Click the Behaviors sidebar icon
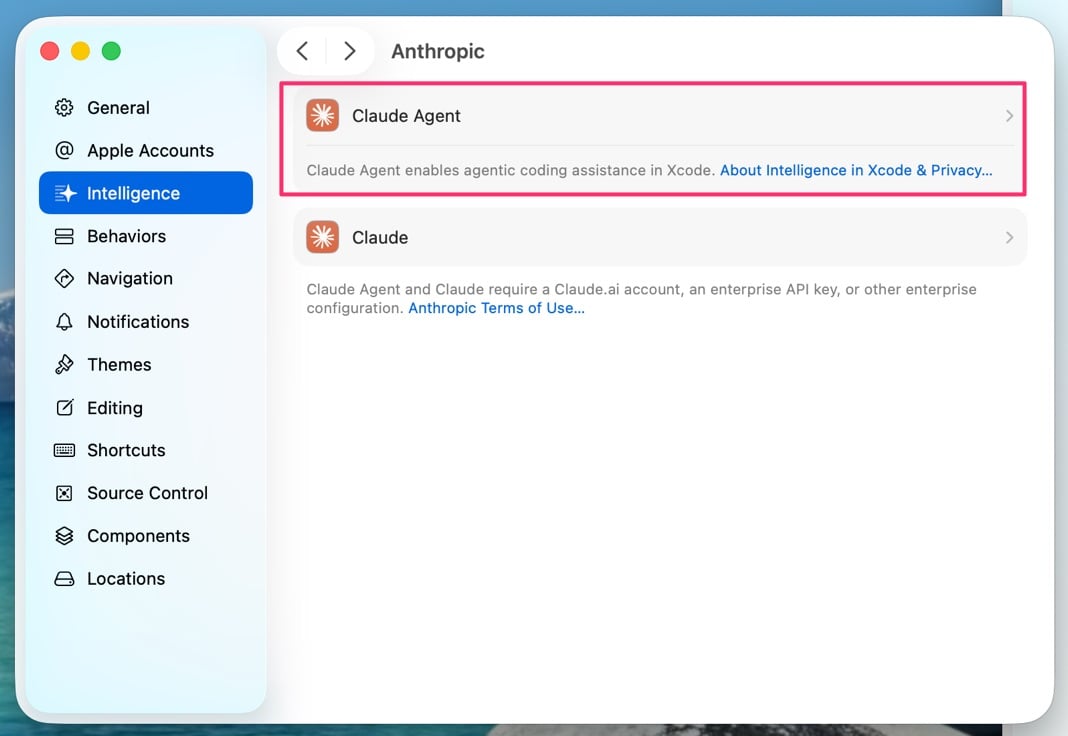The height and width of the screenshot is (736, 1068). tap(64, 237)
